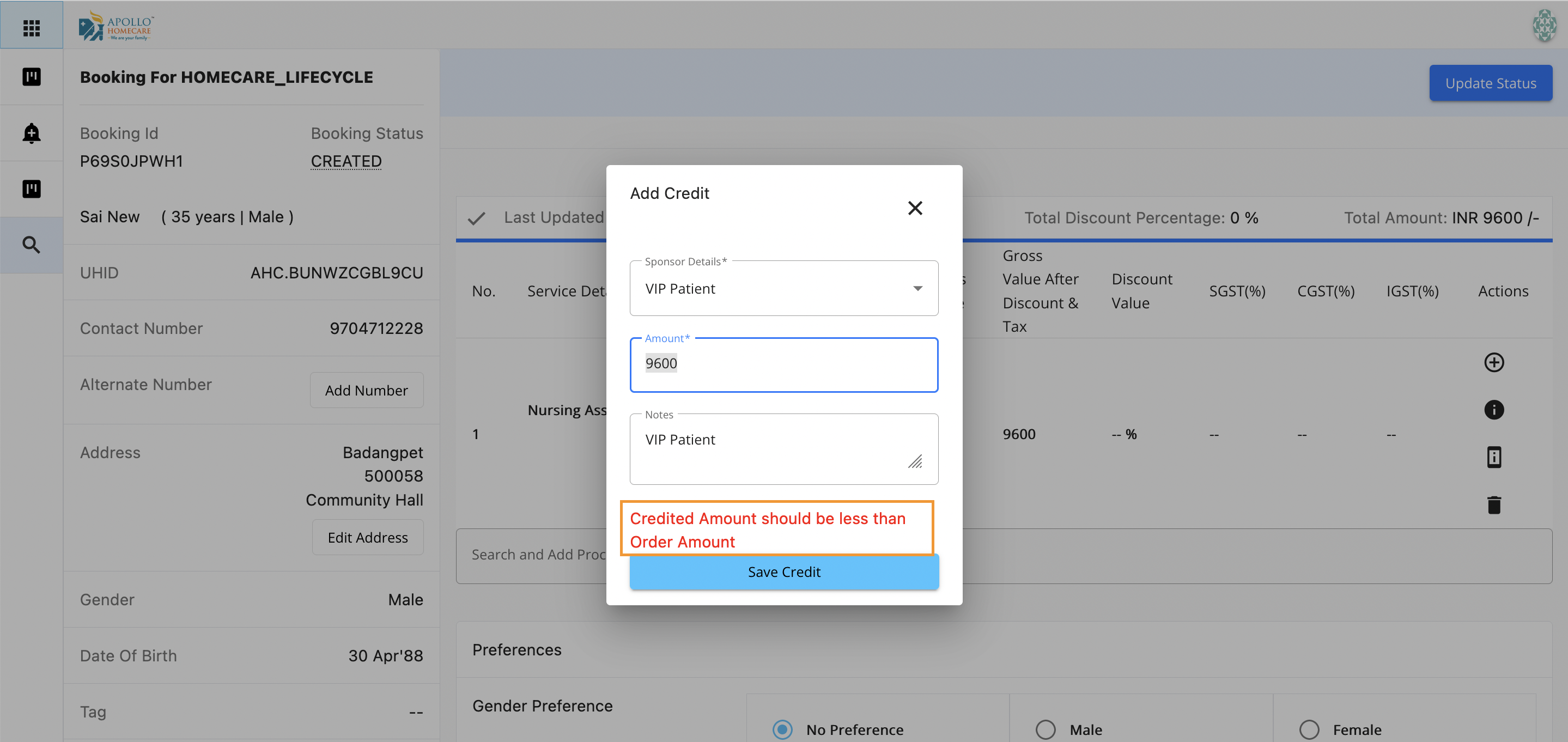Click the notification bell sidebar icon

click(31, 133)
